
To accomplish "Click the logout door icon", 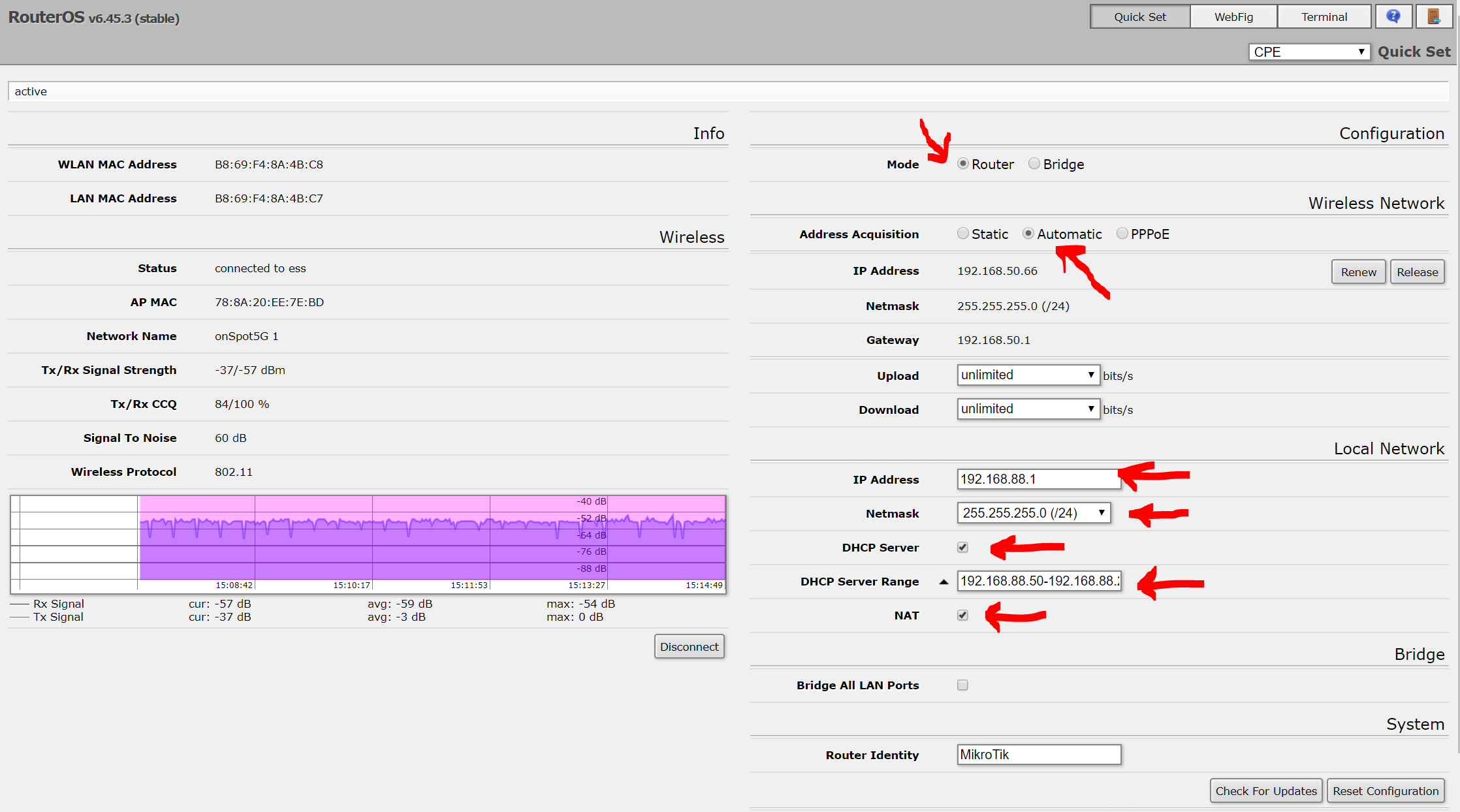I will [x=1433, y=16].
